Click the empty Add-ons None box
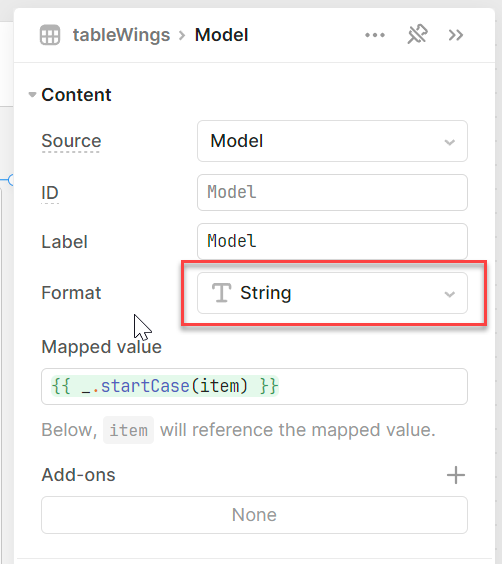This screenshot has width=502, height=564. tap(254, 515)
